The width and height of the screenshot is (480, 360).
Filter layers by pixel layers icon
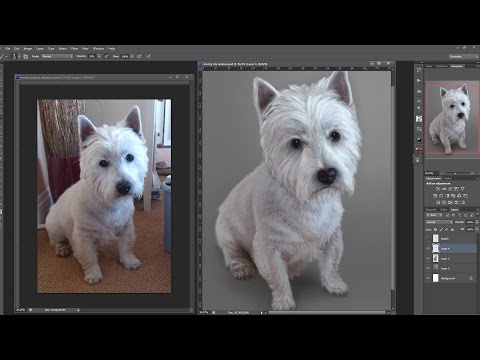tap(448, 215)
